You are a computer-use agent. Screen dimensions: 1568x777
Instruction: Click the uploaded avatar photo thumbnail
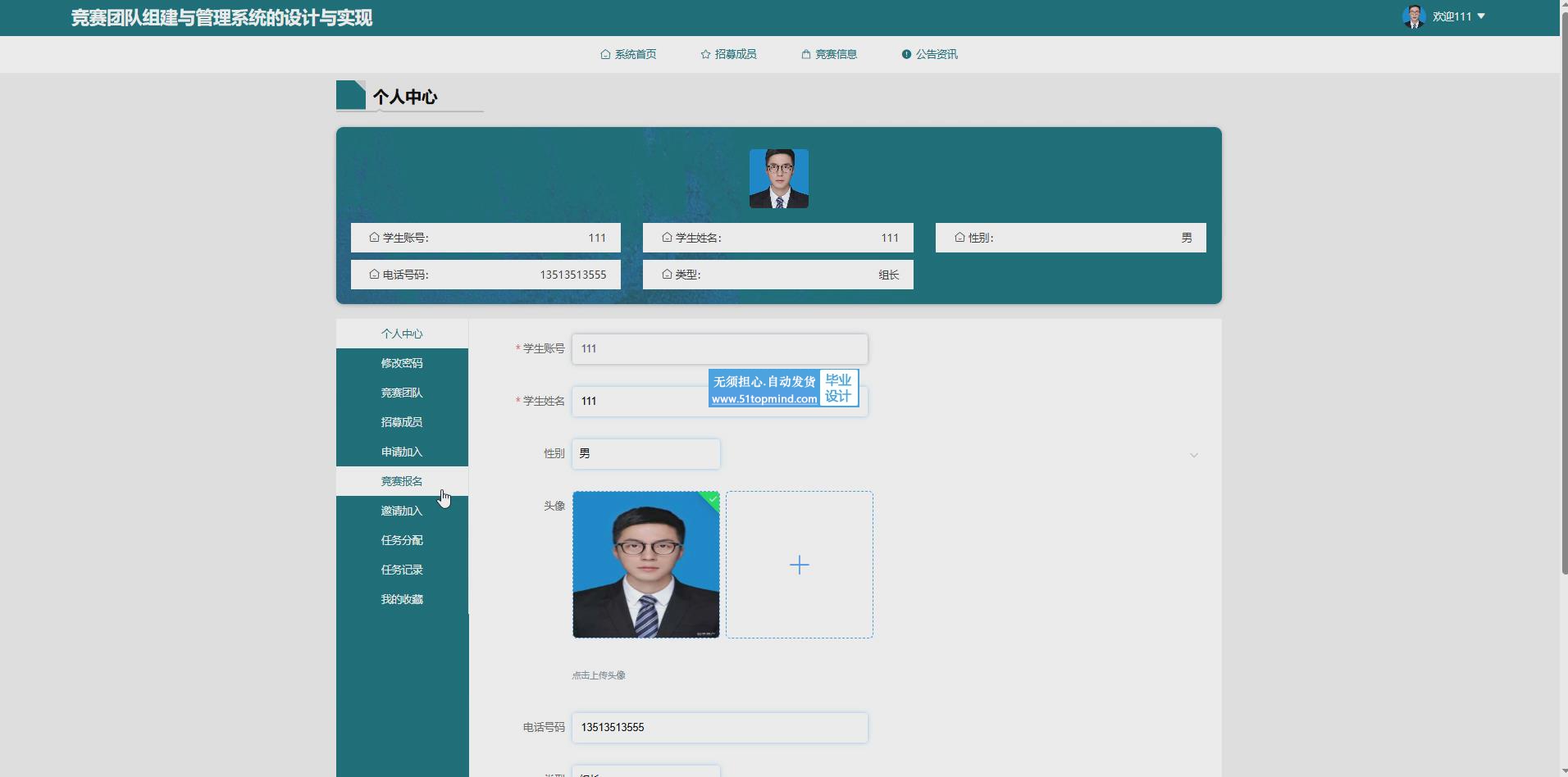[x=645, y=565]
